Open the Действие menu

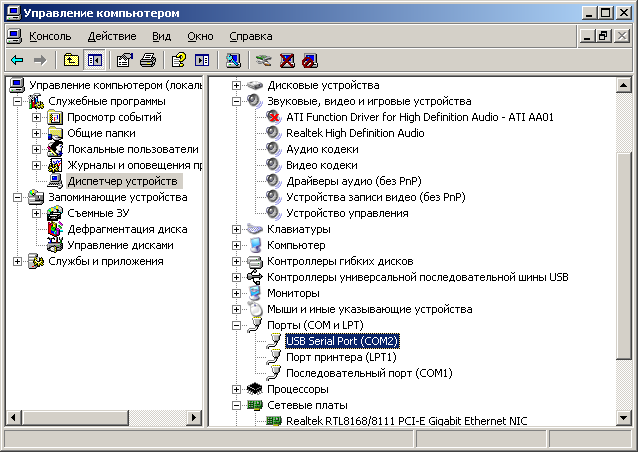(112, 36)
